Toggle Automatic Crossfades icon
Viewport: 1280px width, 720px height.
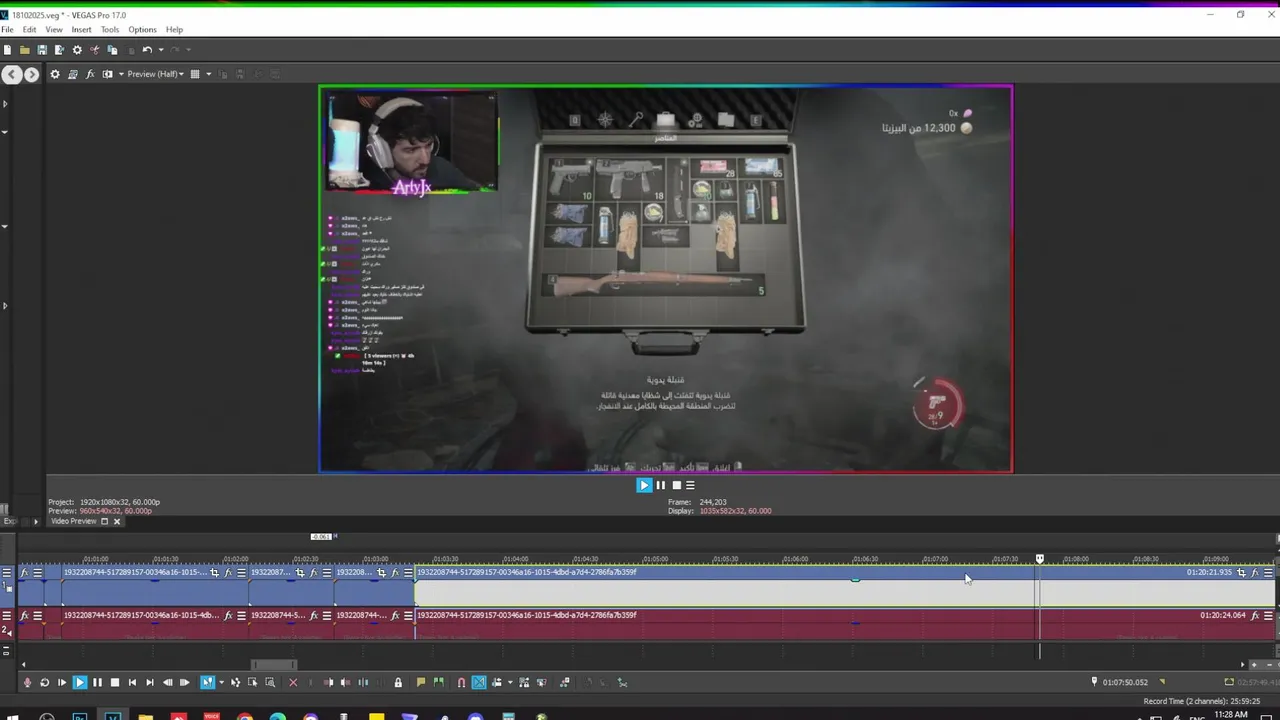479,682
